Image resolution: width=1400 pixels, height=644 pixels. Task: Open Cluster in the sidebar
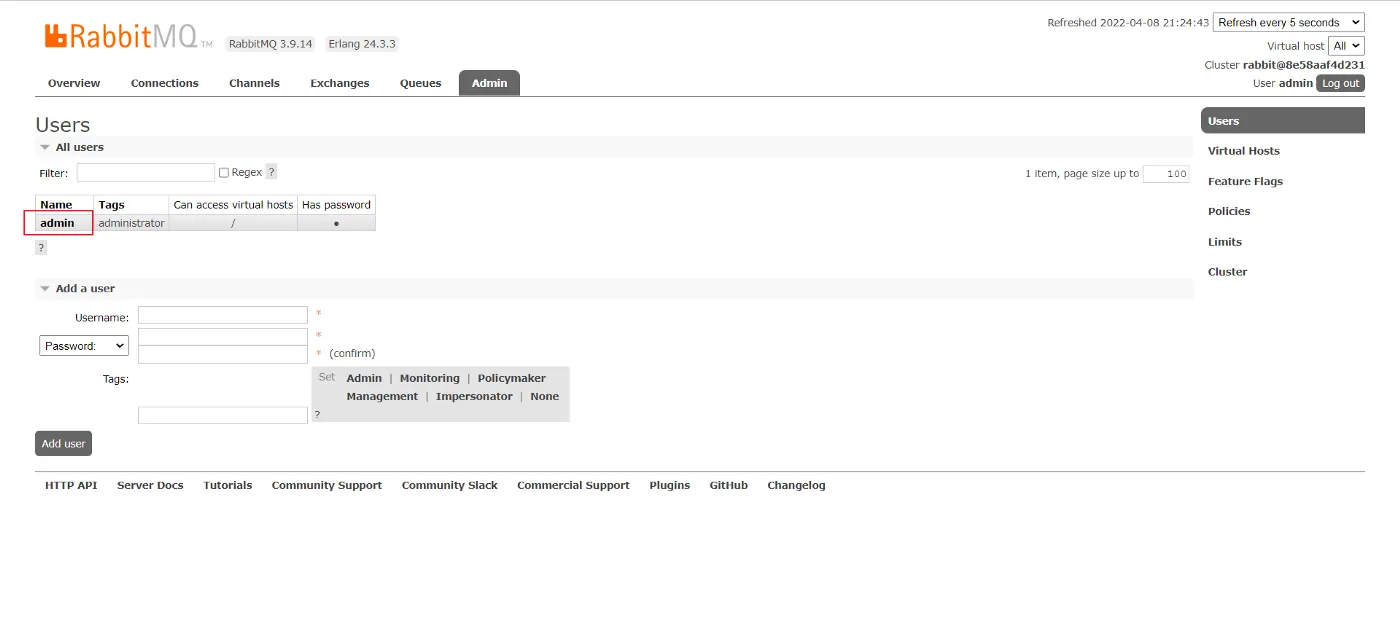(x=1227, y=272)
